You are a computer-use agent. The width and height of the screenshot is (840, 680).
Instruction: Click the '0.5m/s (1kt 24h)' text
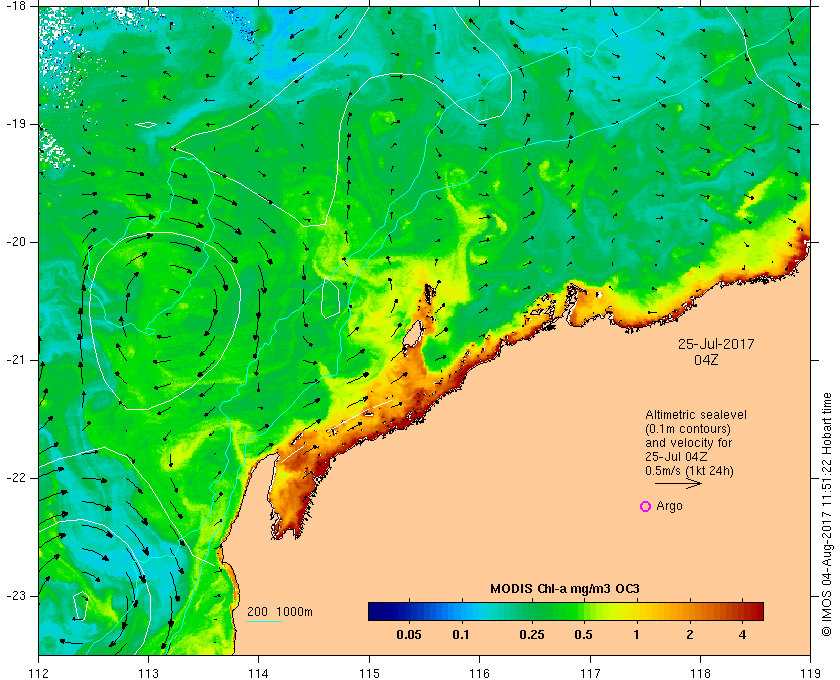pyautogui.click(x=689, y=471)
